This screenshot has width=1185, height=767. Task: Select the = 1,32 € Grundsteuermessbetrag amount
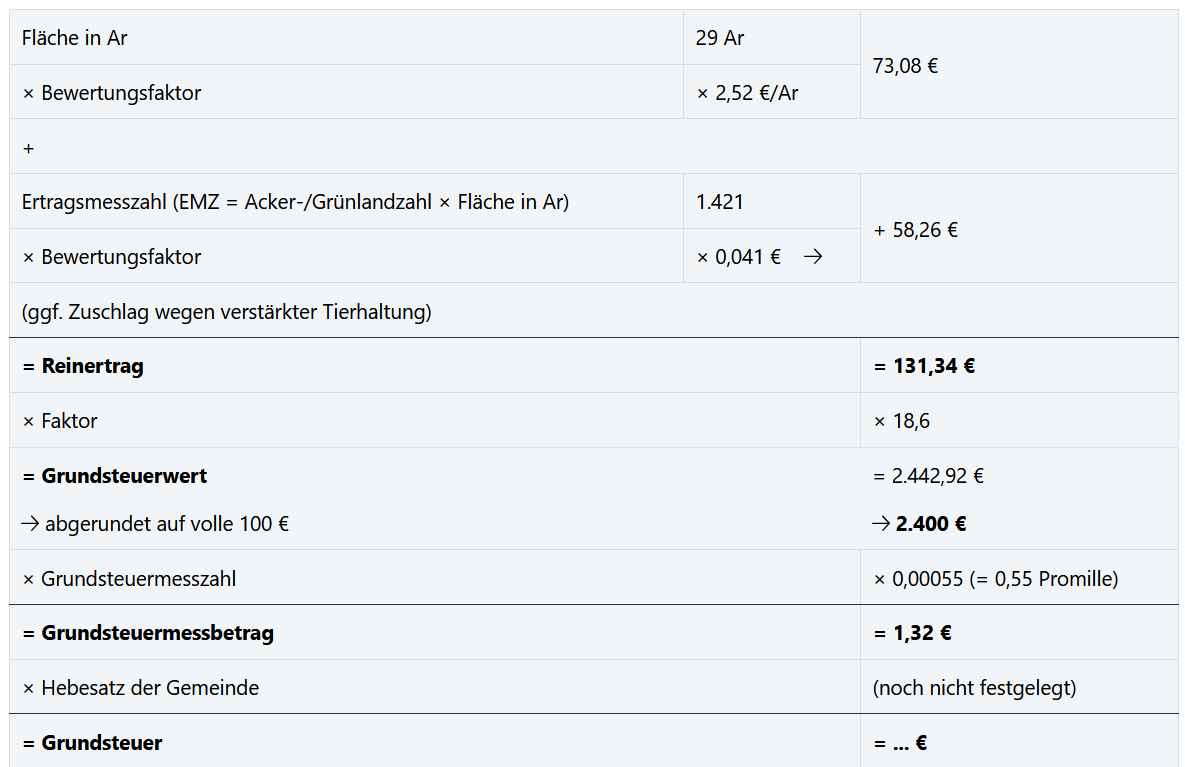click(x=912, y=633)
